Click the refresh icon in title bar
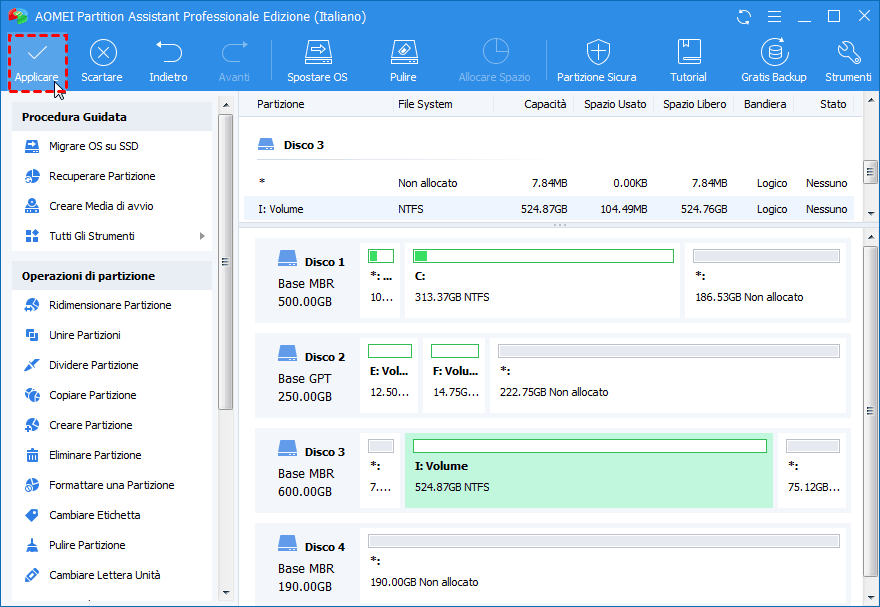This screenshot has height=607, width=880. (744, 17)
